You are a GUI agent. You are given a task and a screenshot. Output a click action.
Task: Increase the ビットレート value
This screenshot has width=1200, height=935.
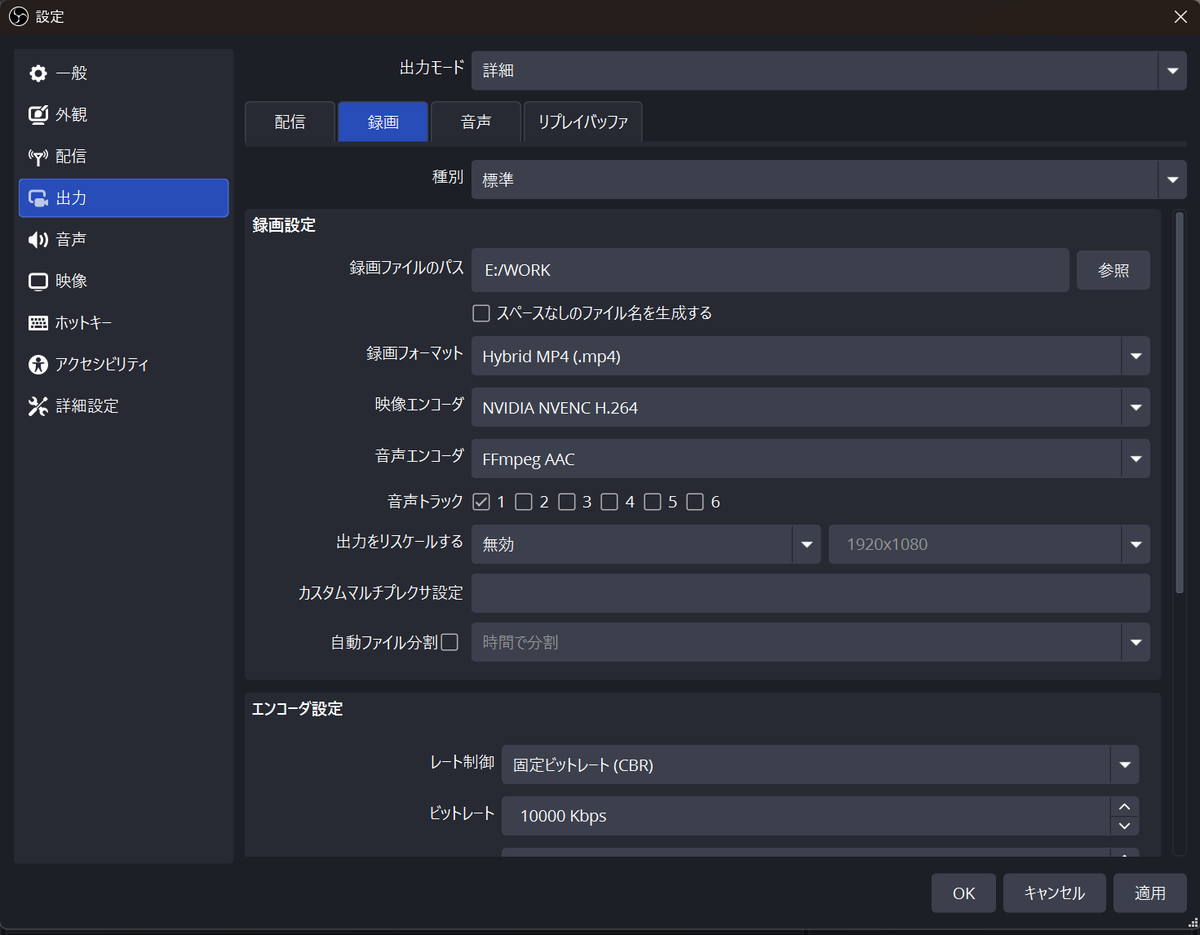tap(1124, 806)
